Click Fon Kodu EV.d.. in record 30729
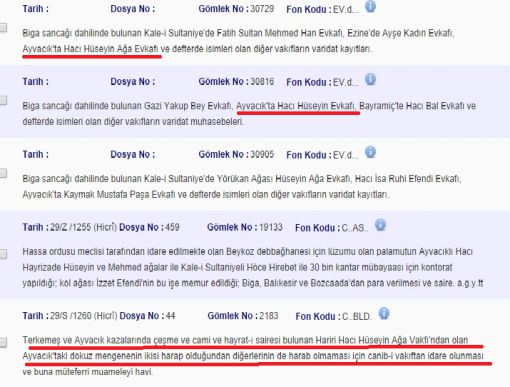This screenshot has height=387, width=510. click(322, 10)
